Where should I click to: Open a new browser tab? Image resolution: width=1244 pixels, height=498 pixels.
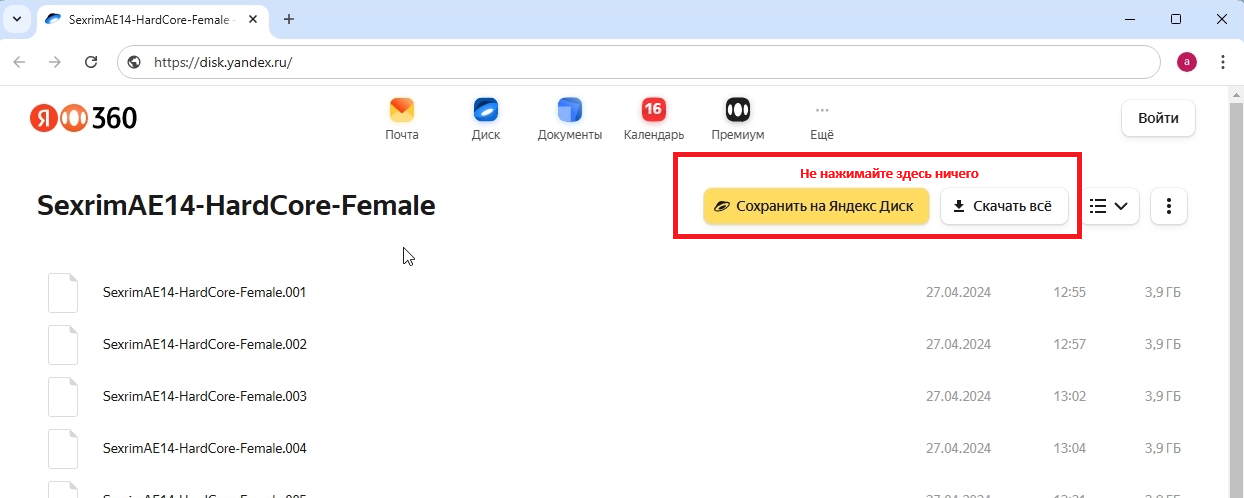pos(289,19)
